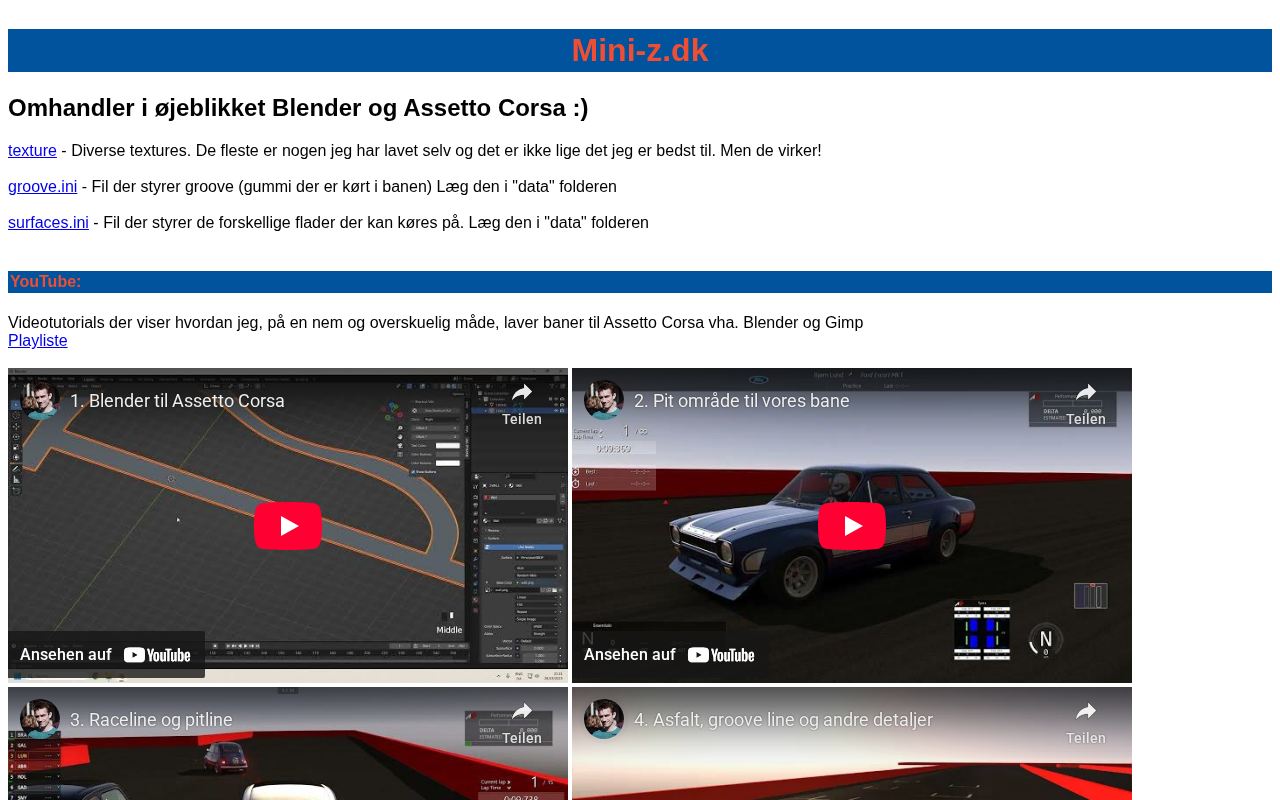Viewport: 1280px width, 800px height.
Task: Click title '2. Pit område til vores bane'
Action: [742, 401]
